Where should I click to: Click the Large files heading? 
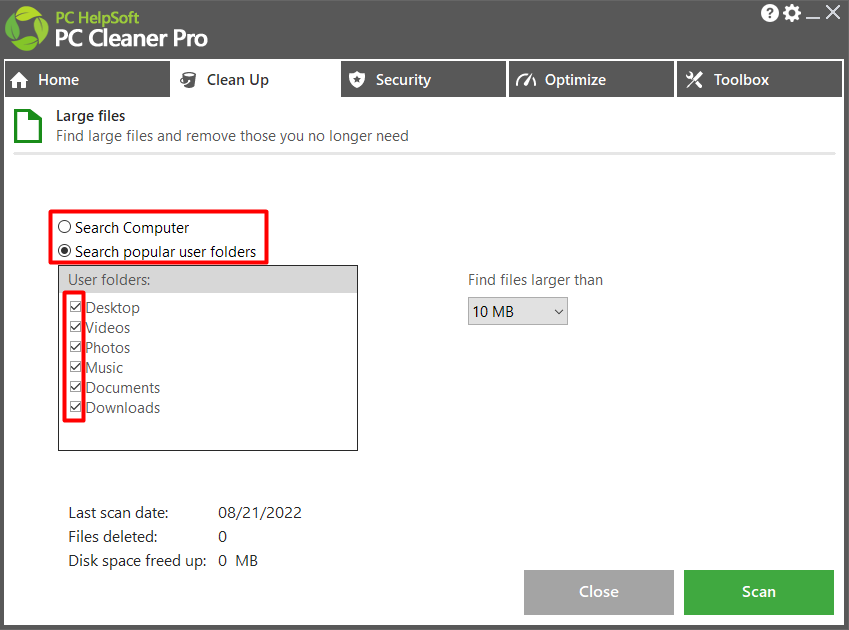pos(90,116)
